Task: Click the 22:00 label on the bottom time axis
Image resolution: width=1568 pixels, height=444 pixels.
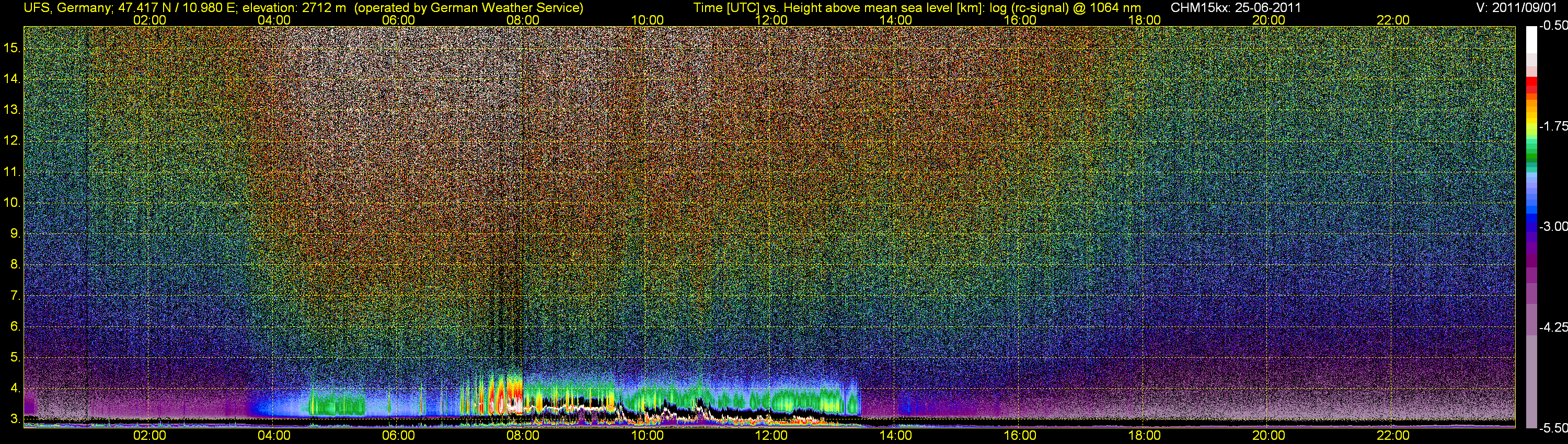Action: 1393,436
